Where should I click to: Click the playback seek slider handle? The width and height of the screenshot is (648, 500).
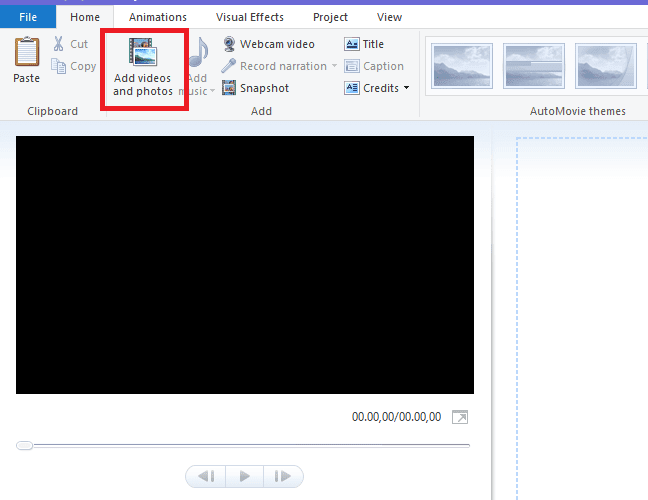point(24,445)
